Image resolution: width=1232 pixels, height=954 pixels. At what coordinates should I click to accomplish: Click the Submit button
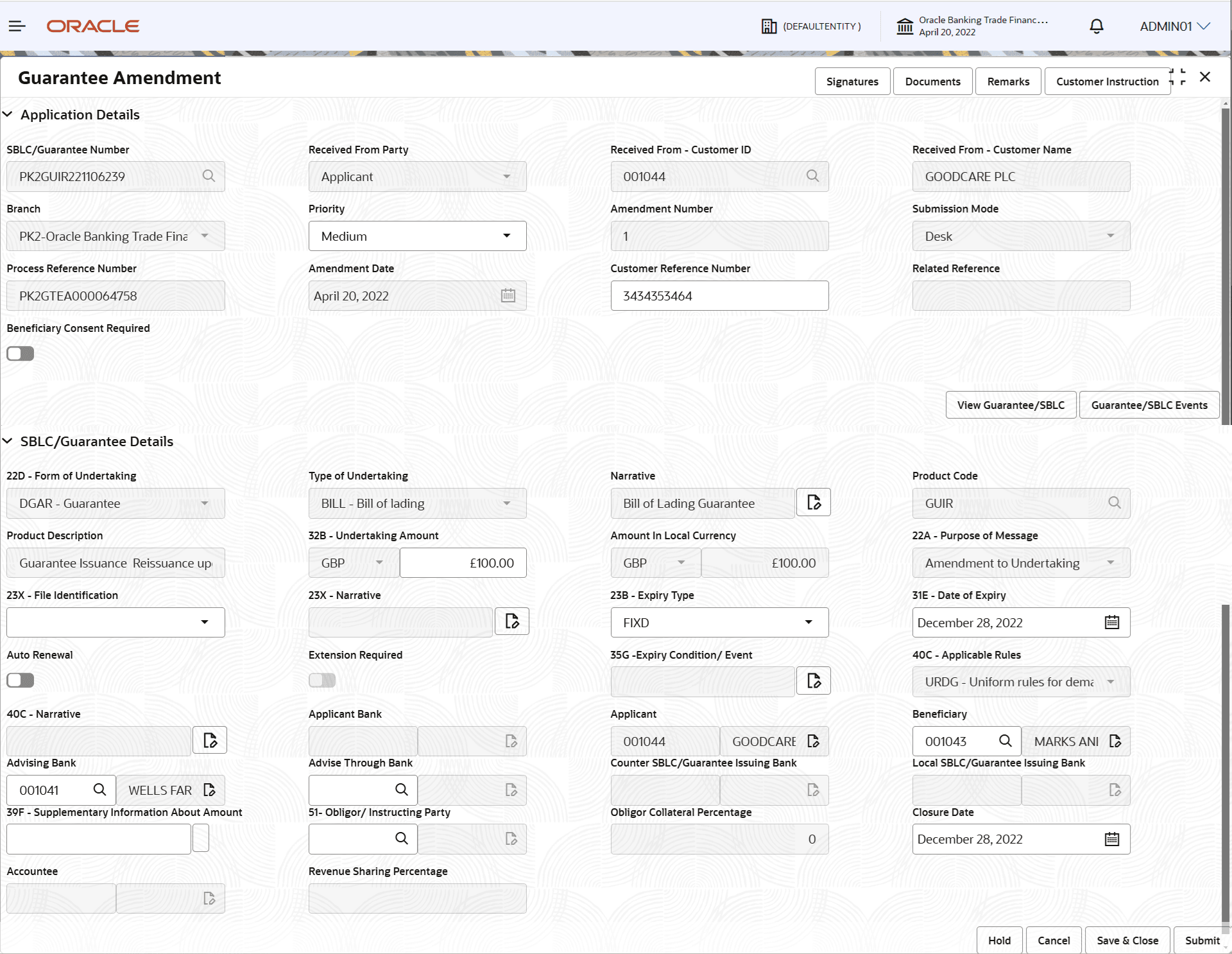tap(1201, 941)
